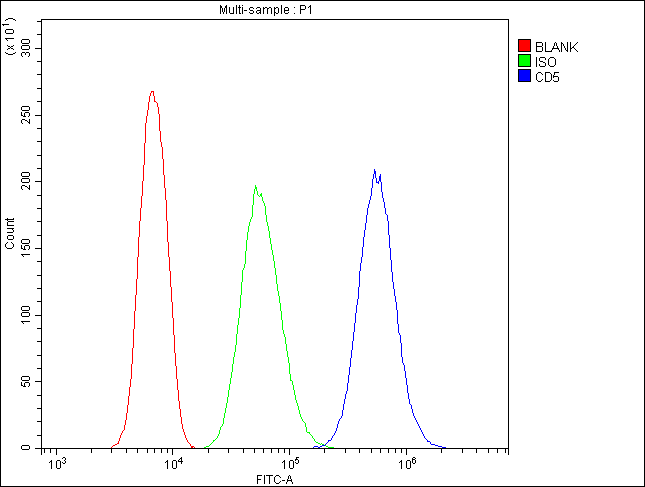Click the 10⁵ tick label on x-axis

pyautogui.click(x=290, y=464)
